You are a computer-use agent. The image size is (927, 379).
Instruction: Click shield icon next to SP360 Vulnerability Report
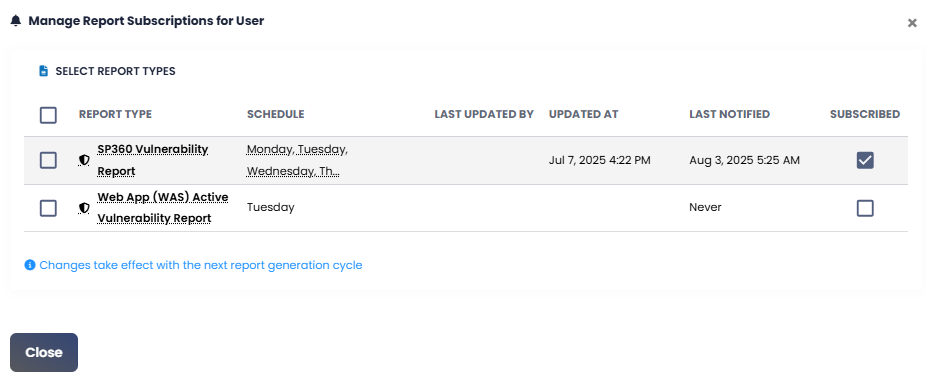[x=85, y=160]
